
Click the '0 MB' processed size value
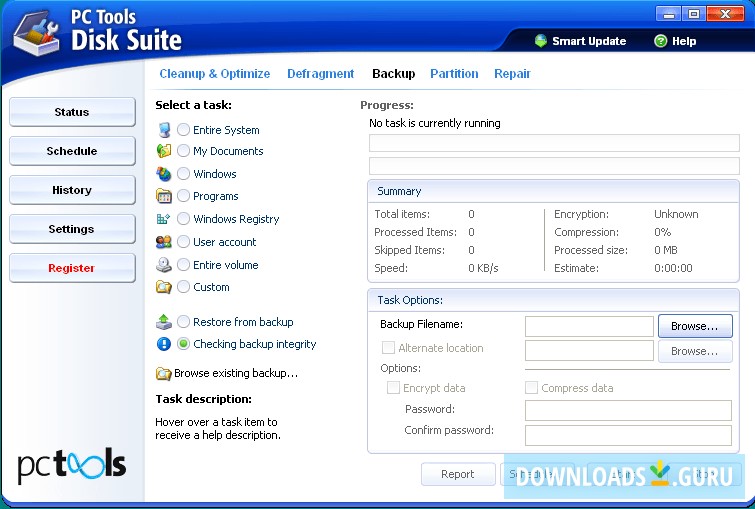[x=665, y=250]
